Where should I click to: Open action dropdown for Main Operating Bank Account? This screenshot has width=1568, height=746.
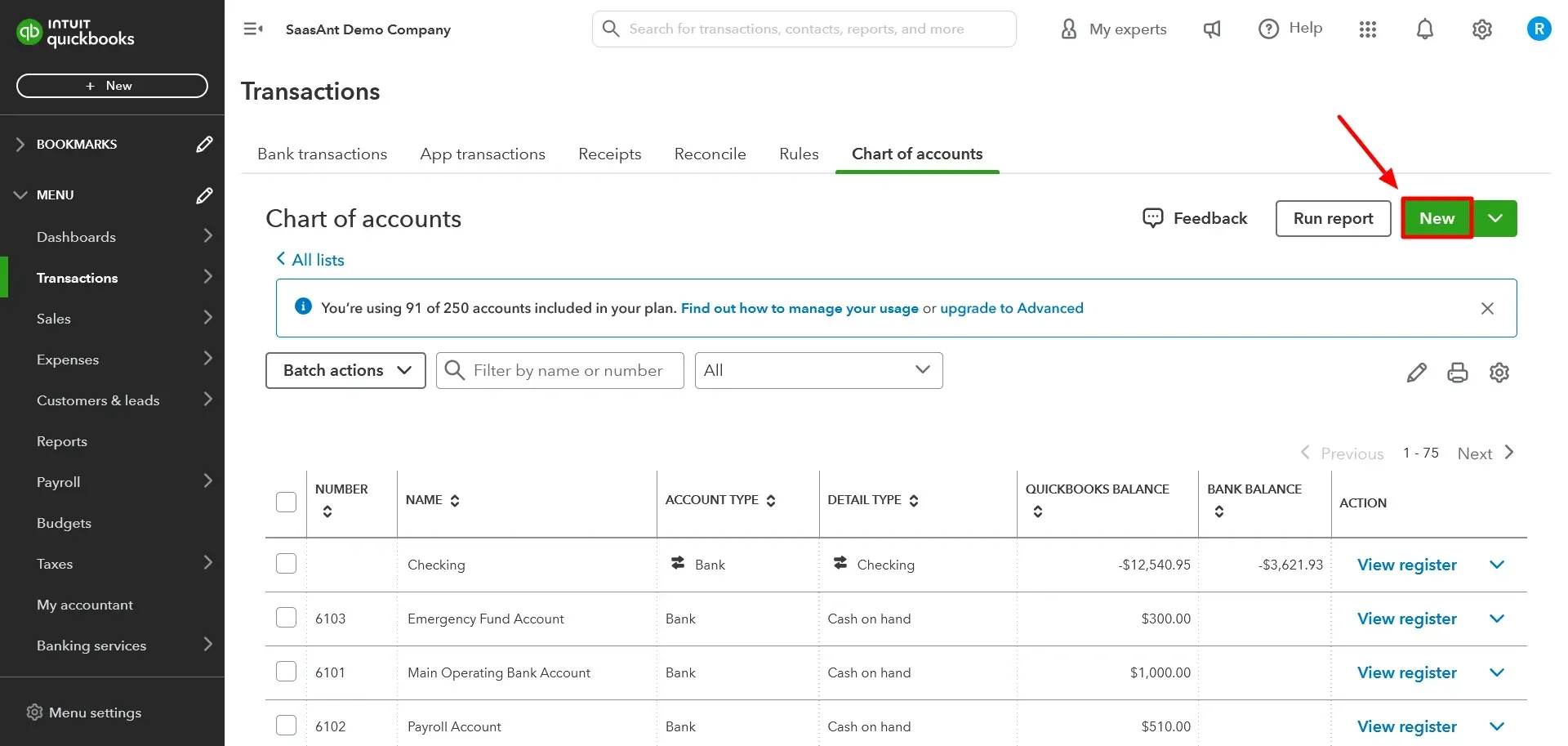click(x=1497, y=672)
